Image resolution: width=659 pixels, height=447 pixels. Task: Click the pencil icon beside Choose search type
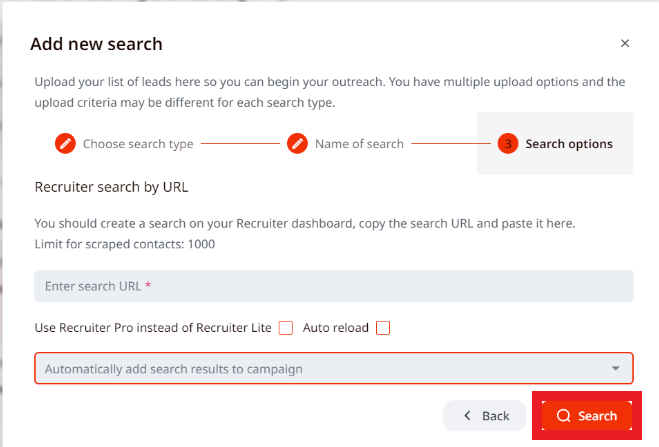point(65,144)
